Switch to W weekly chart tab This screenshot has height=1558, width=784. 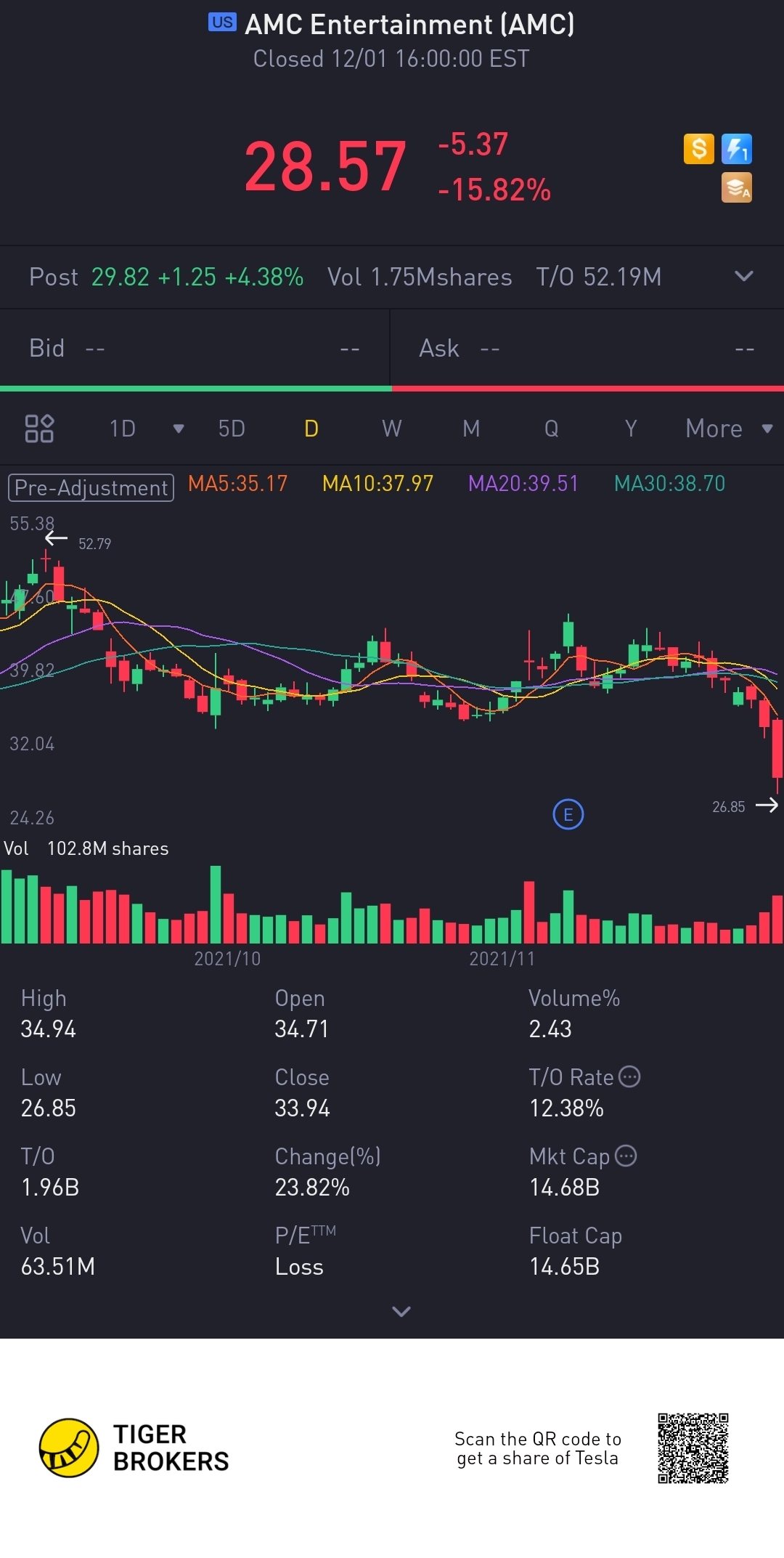[392, 429]
